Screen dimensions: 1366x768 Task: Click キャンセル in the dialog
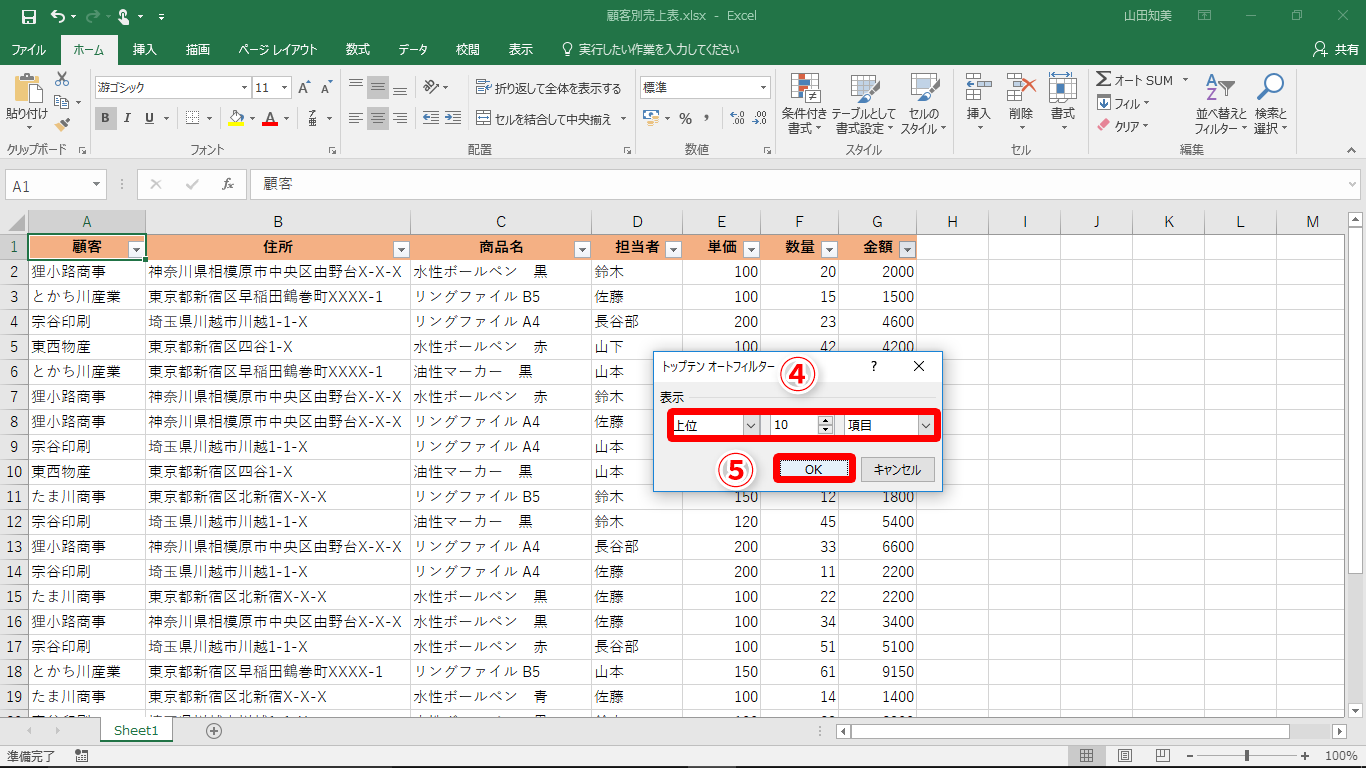pyautogui.click(x=897, y=469)
